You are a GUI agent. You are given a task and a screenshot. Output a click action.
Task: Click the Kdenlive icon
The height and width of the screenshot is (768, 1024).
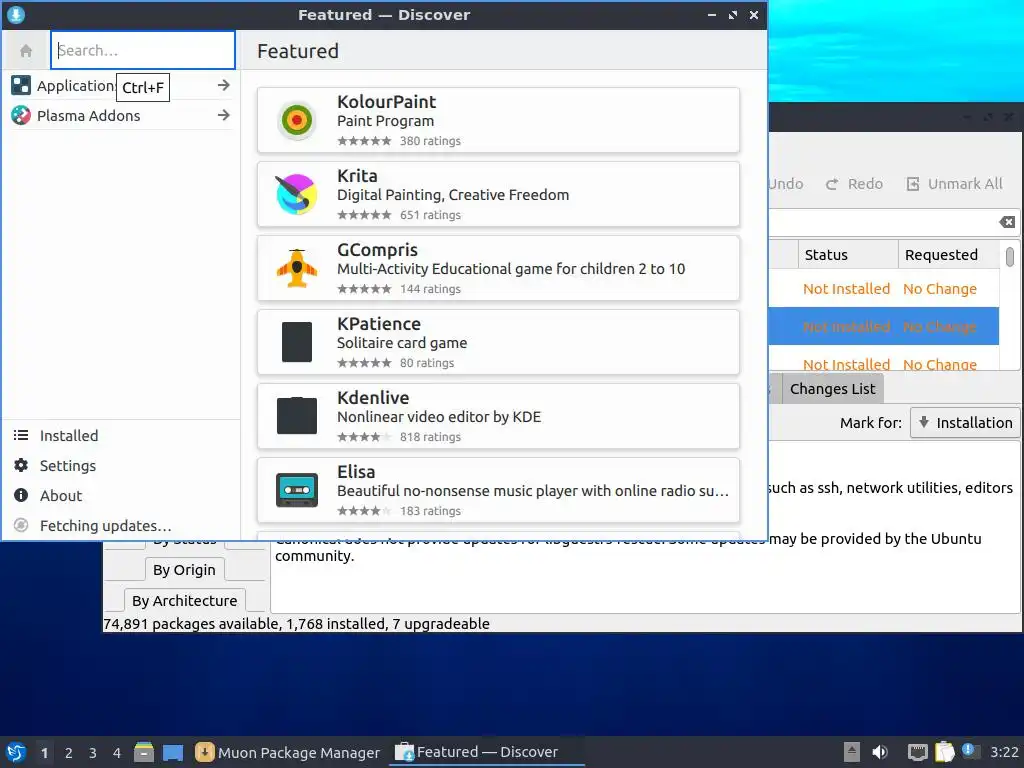click(296, 415)
